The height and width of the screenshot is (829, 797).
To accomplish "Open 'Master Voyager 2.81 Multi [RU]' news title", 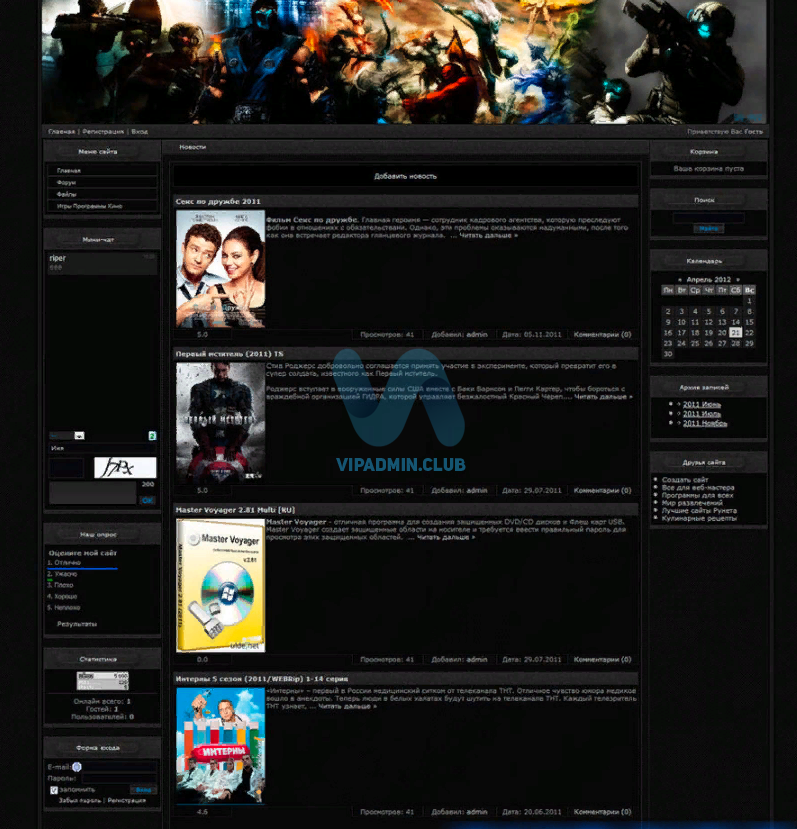I will pyautogui.click(x=235, y=510).
